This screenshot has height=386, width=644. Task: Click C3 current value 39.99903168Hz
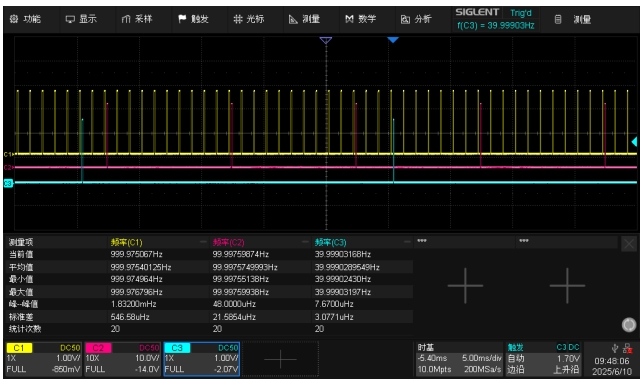click(x=343, y=255)
